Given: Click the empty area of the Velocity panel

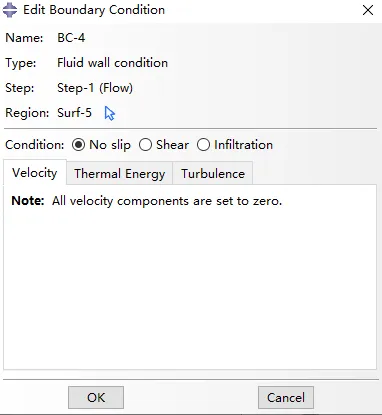Looking at the screenshot, I should 190,287.
